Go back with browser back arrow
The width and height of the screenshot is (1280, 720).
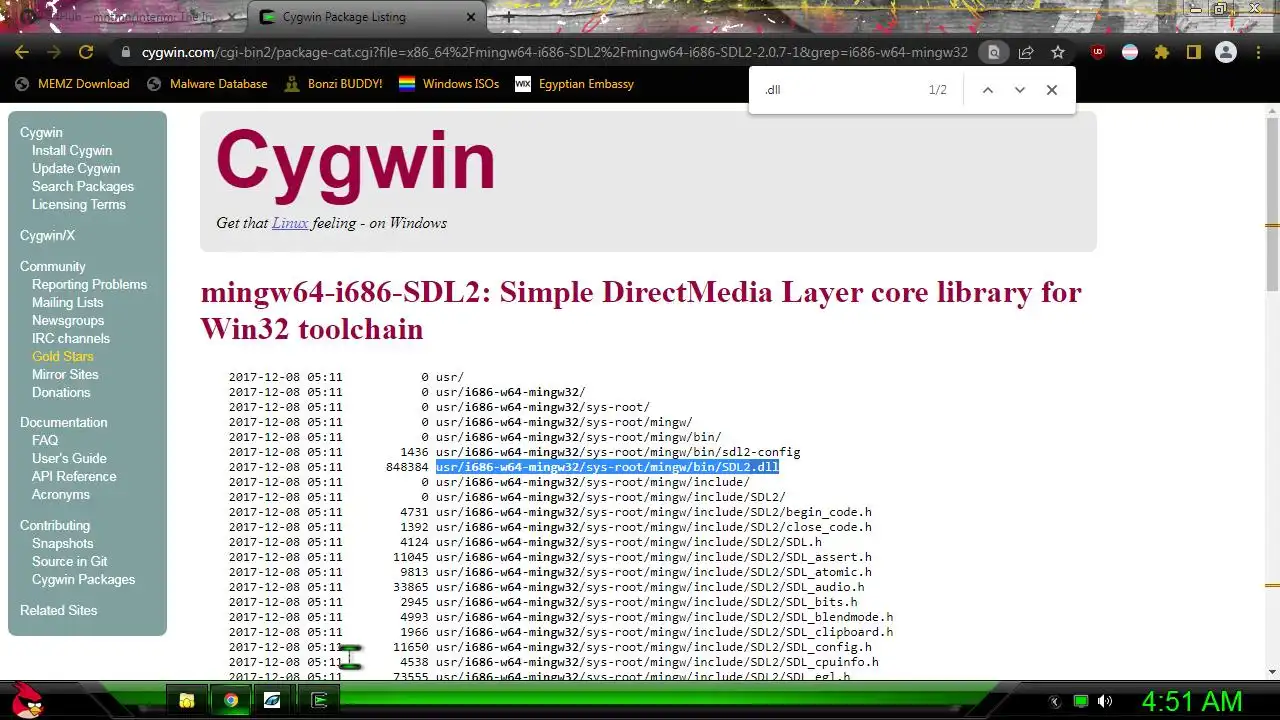click(22, 52)
